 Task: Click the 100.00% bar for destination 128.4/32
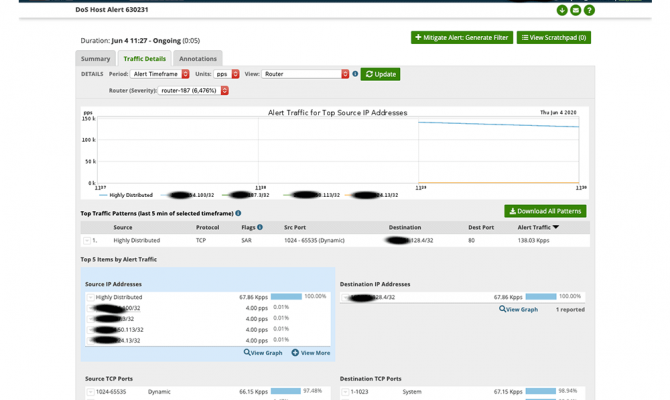point(541,297)
